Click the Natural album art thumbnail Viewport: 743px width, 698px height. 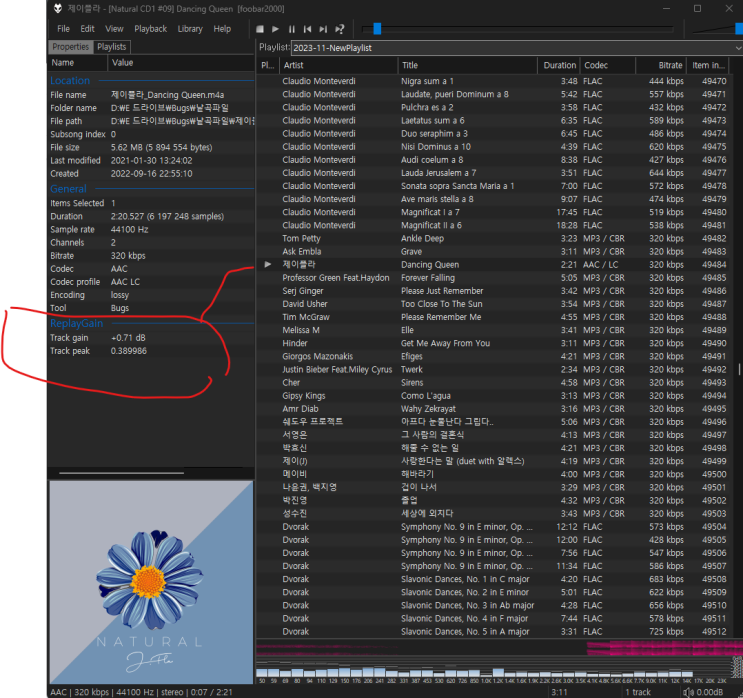(x=151, y=582)
